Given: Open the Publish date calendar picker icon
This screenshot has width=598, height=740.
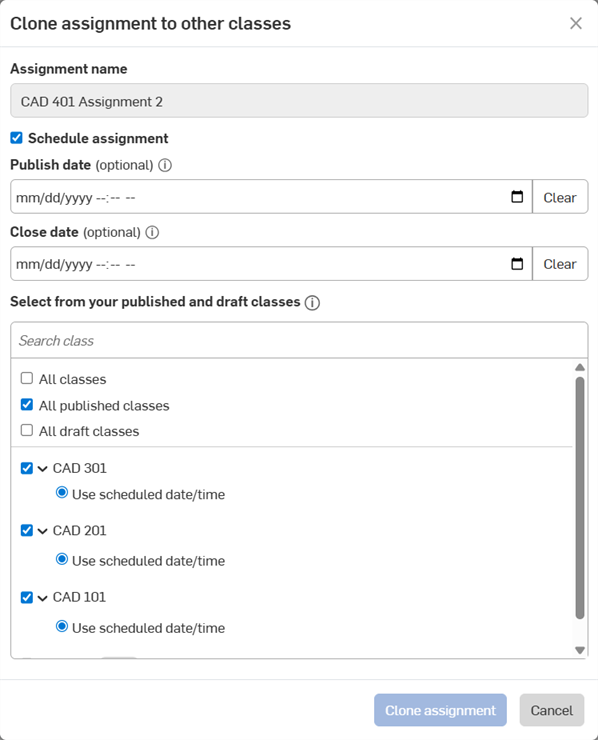Looking at the screenshot, I should point(517,197).
